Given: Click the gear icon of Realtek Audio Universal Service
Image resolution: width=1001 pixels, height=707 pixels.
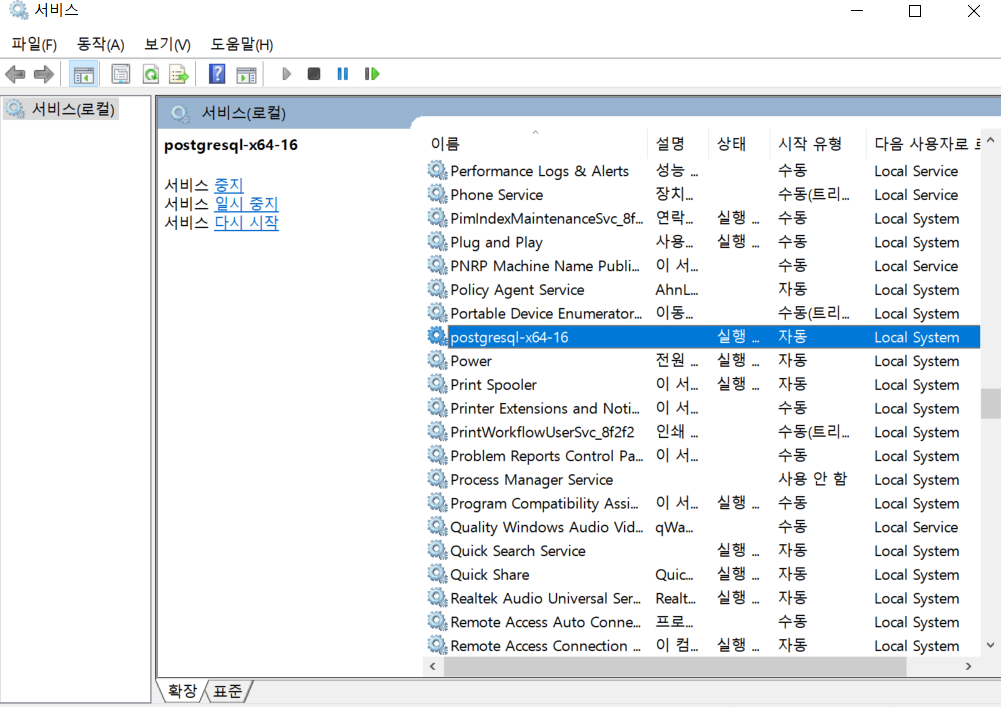Looking at the screenshot, I should point(437,598).
